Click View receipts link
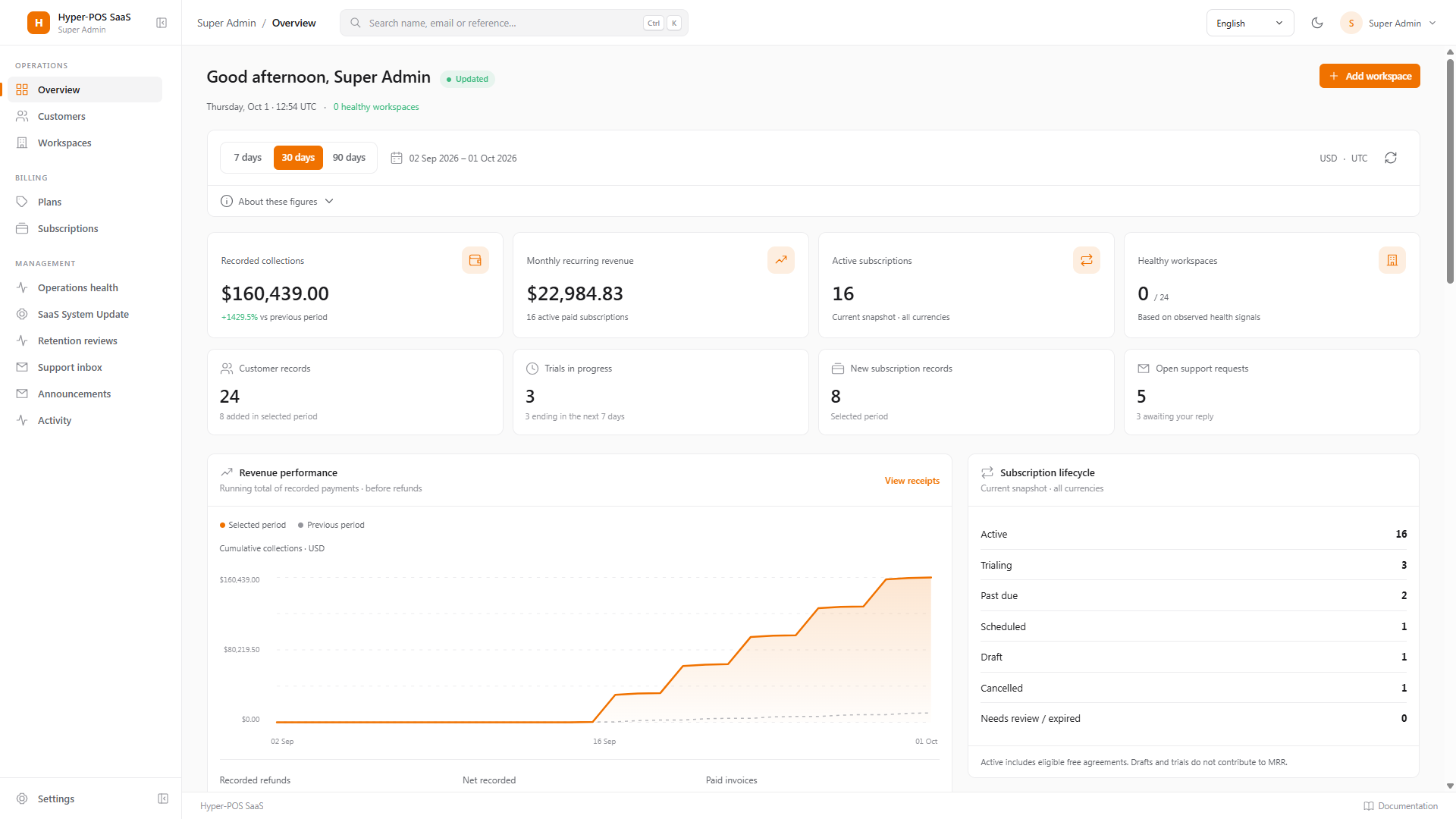This screenshot has width=1456, height=819. (912, 481)
